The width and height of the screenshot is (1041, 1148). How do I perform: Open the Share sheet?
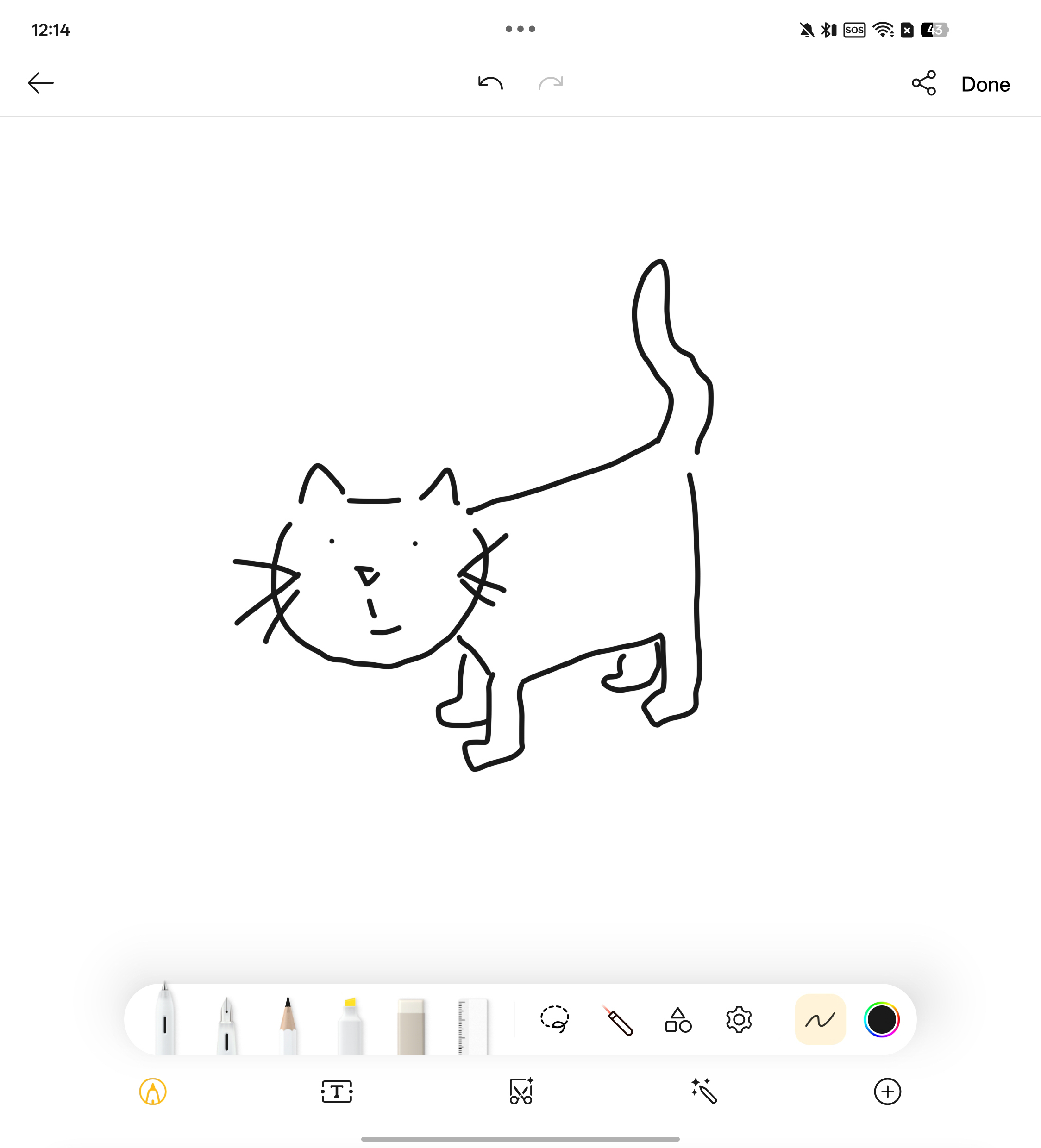tap(923, 83)
